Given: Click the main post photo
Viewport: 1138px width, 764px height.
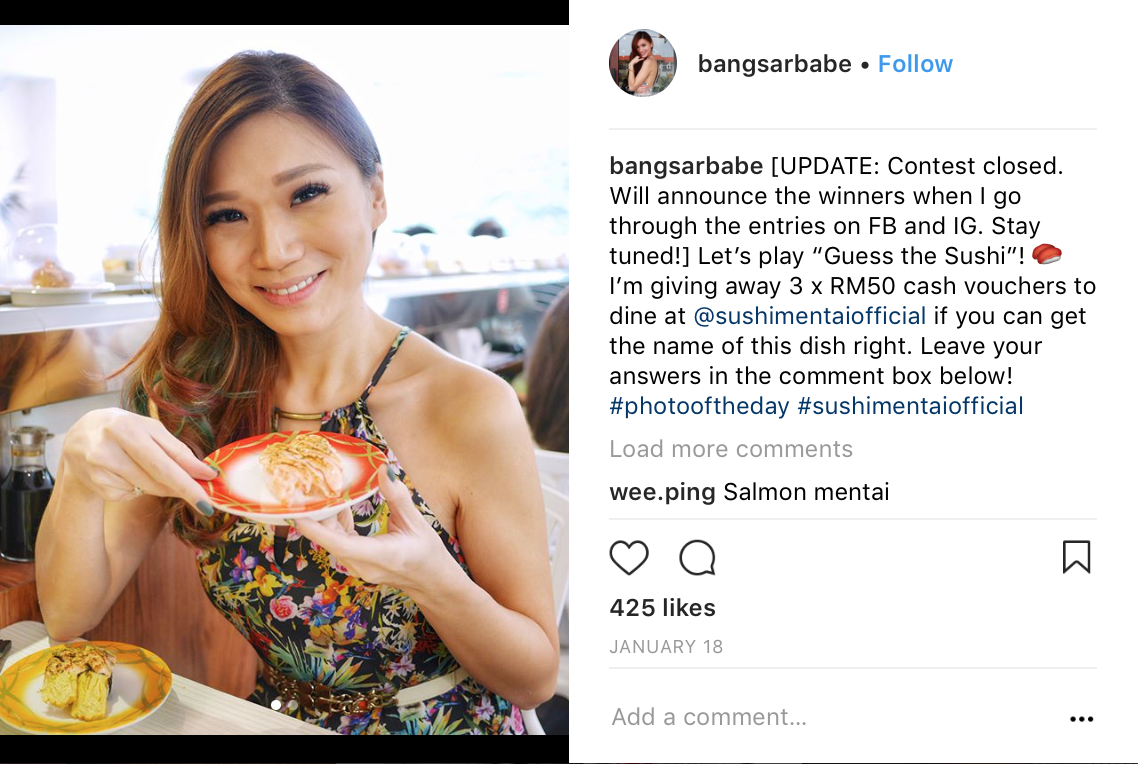Looking at the screenshot, I should point(284,379).
